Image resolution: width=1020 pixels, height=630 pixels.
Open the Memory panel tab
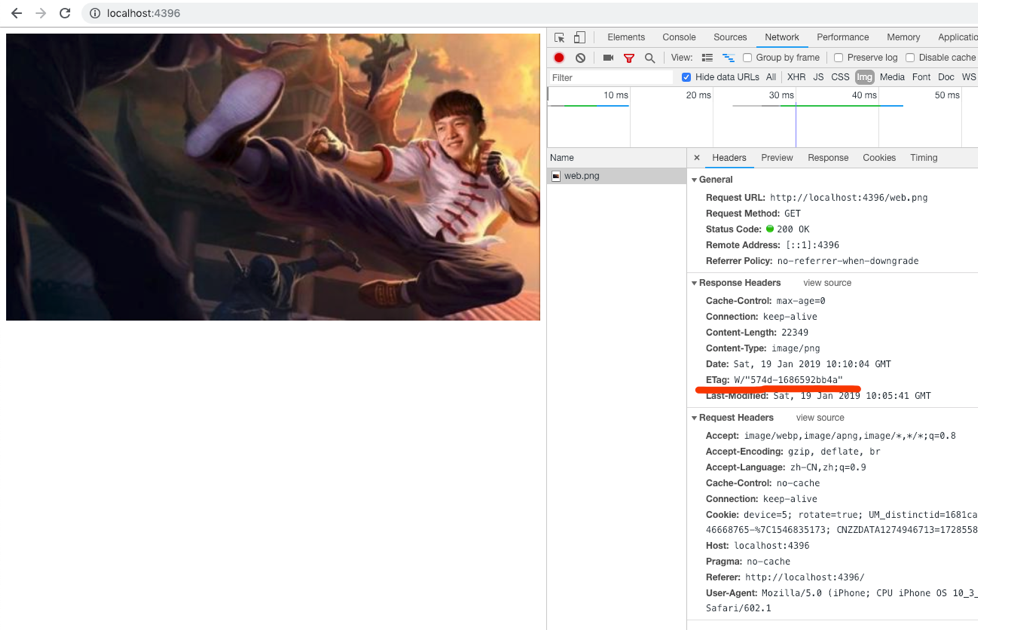(x=903, y=37)
